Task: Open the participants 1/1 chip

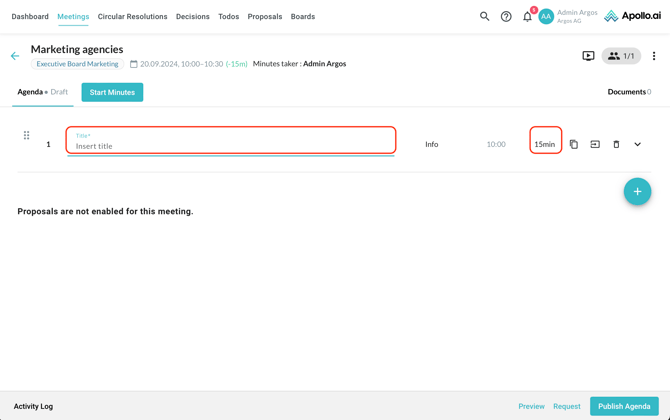Action: coord(621,56)
